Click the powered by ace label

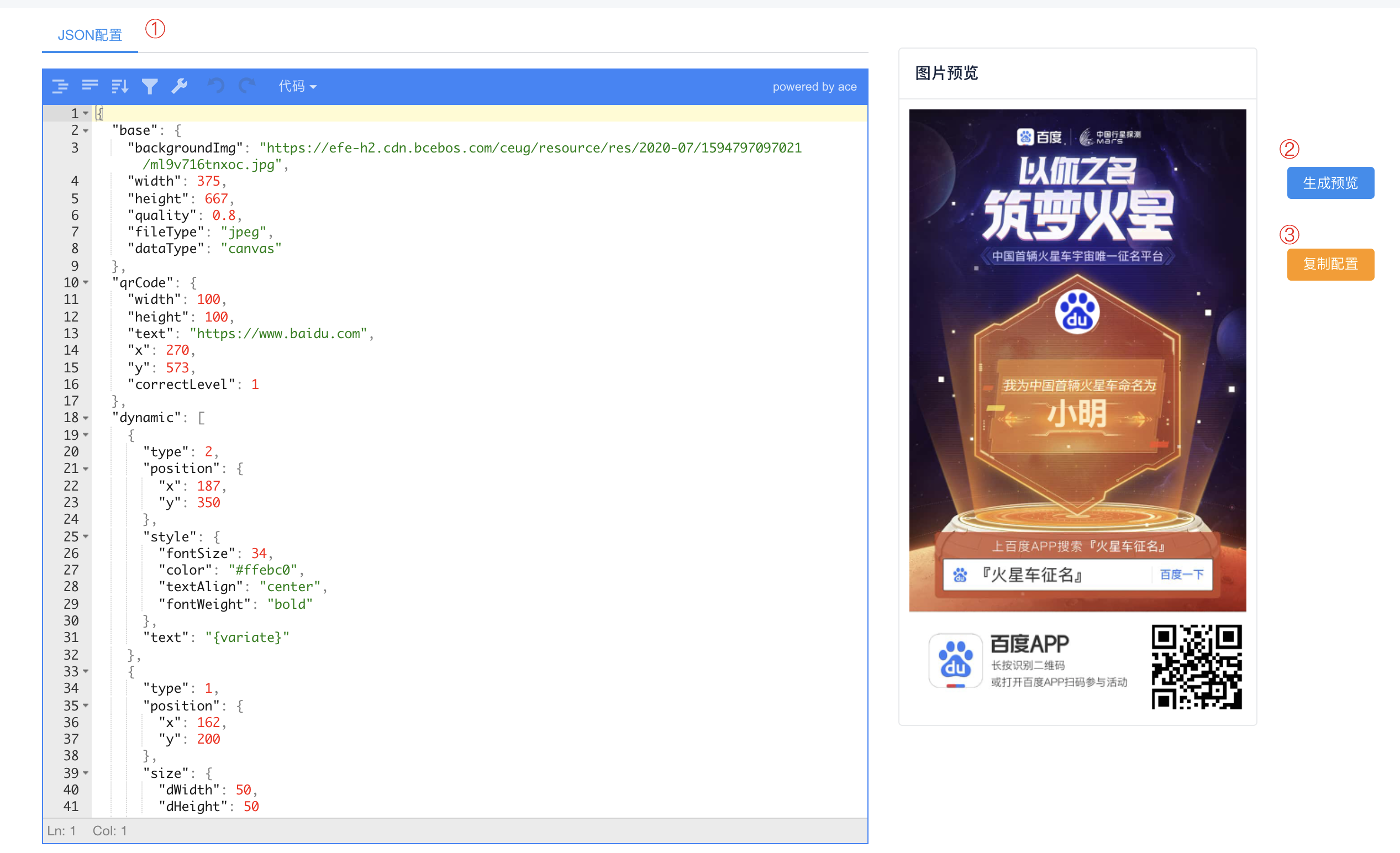point(814,86)
